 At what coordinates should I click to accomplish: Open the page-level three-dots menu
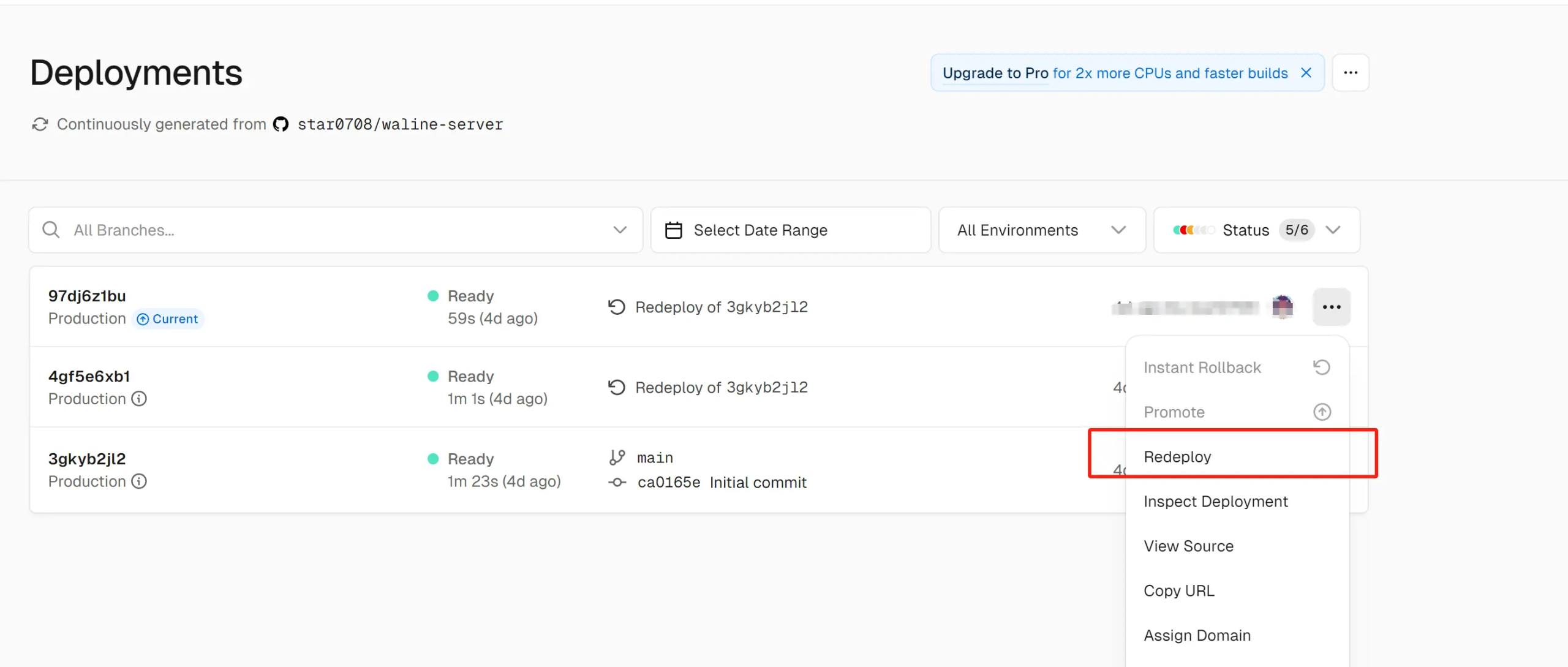[x=1351, y=73]
